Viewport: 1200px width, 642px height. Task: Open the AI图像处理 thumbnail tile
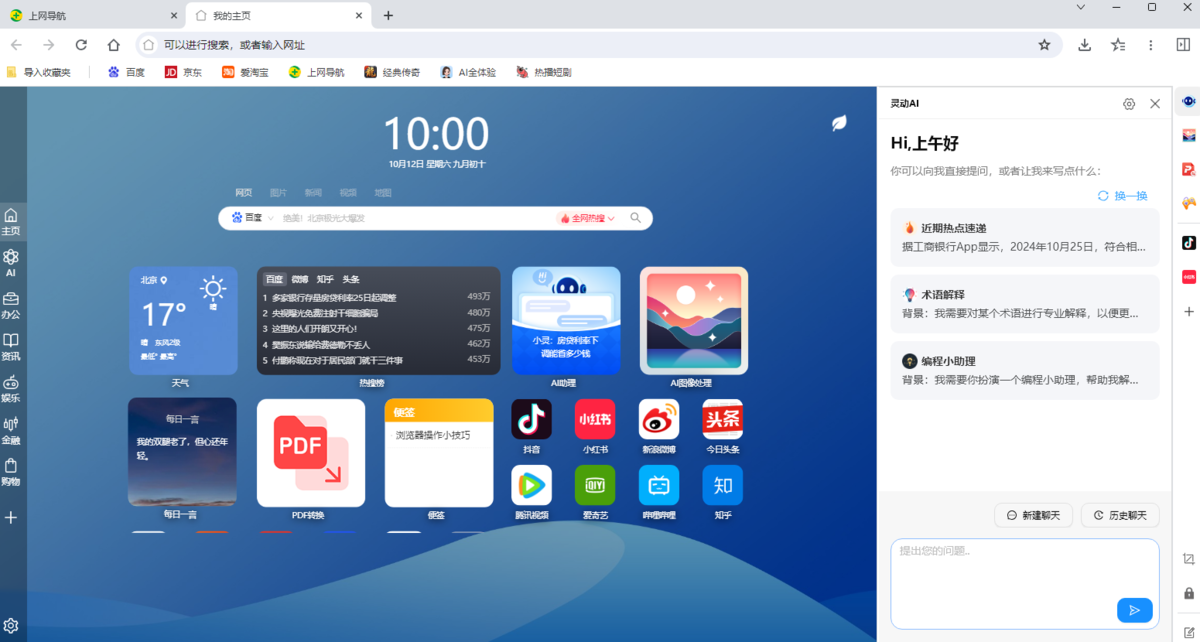coord(694,321)
